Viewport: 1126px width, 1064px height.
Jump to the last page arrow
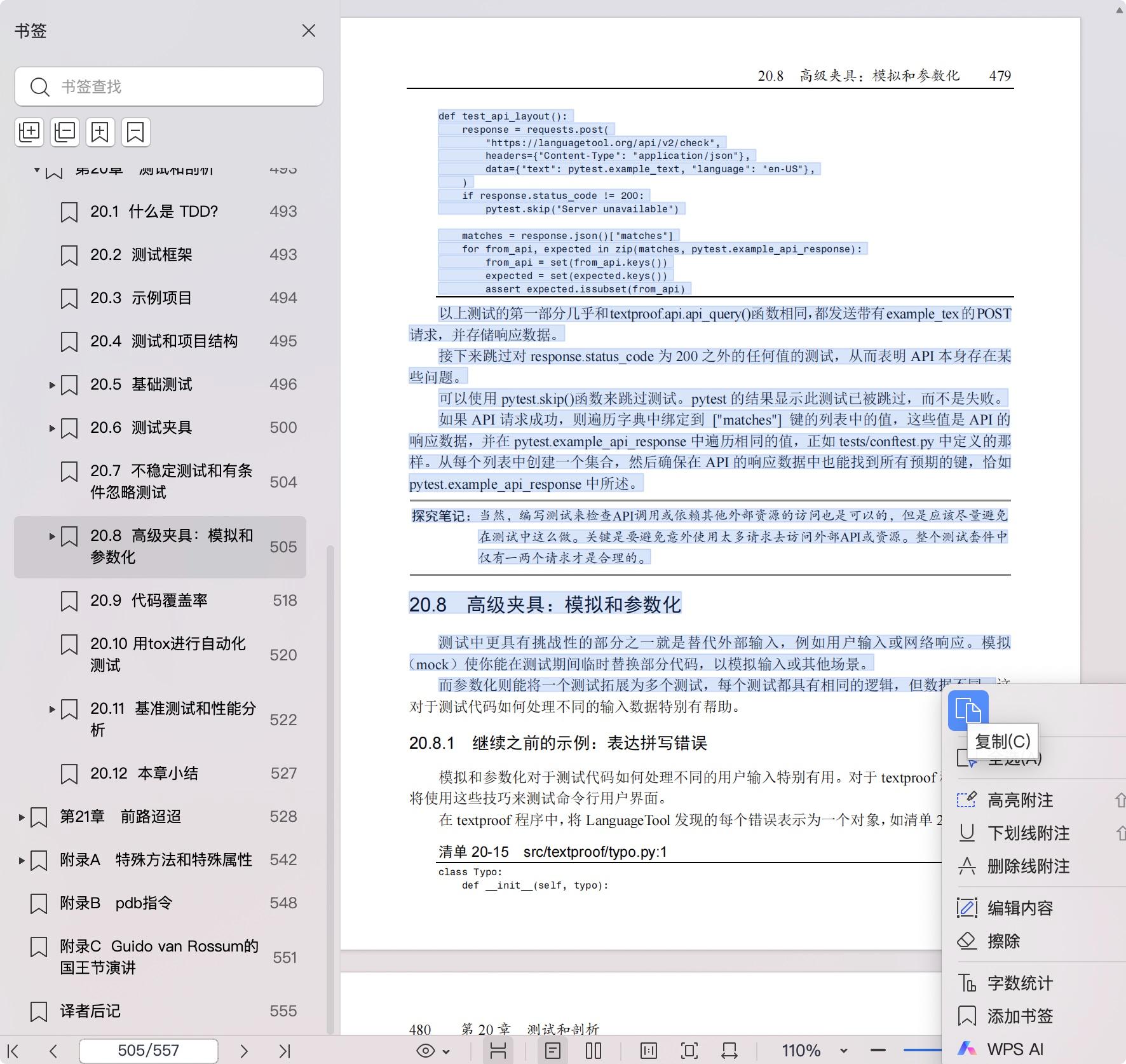pos(284,1051)
